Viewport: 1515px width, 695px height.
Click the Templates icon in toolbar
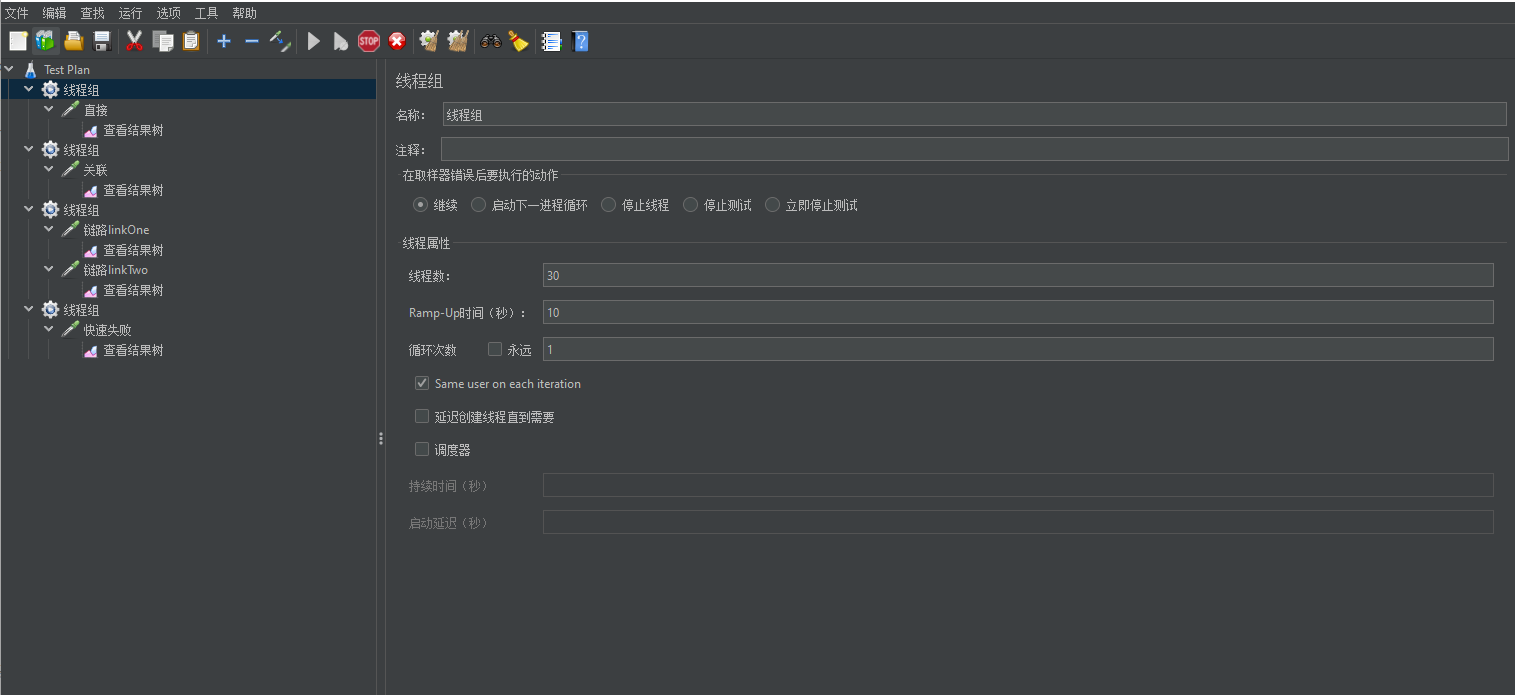pos(45,41)
